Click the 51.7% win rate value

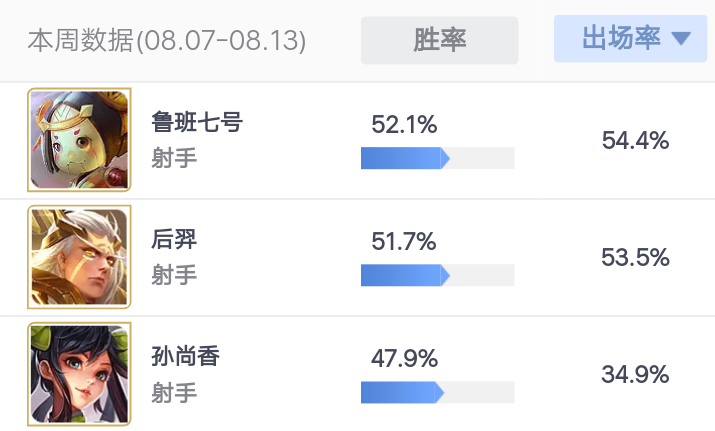point(404,242)
